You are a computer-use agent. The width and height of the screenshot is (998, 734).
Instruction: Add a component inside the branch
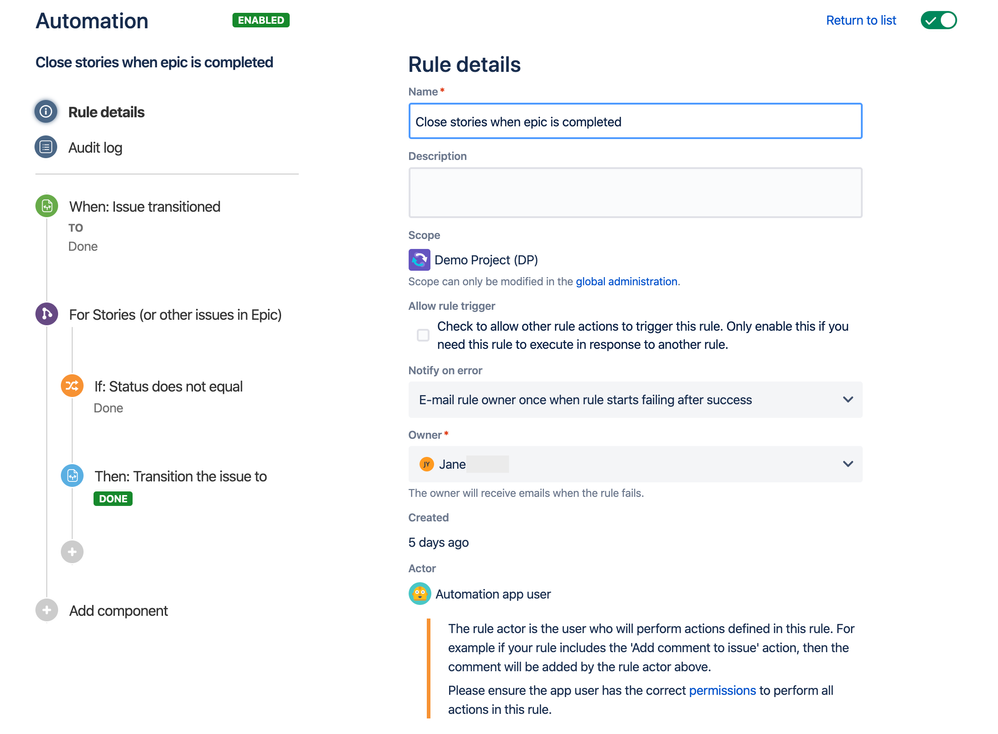(x=72, y=552)
